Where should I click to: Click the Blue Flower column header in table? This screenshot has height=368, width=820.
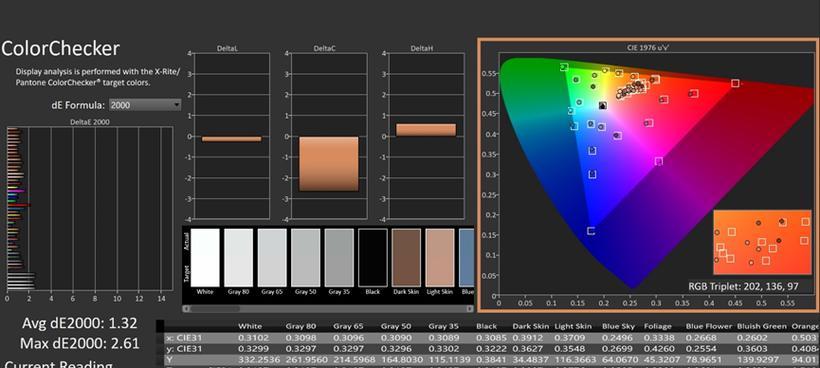point(709,326)
